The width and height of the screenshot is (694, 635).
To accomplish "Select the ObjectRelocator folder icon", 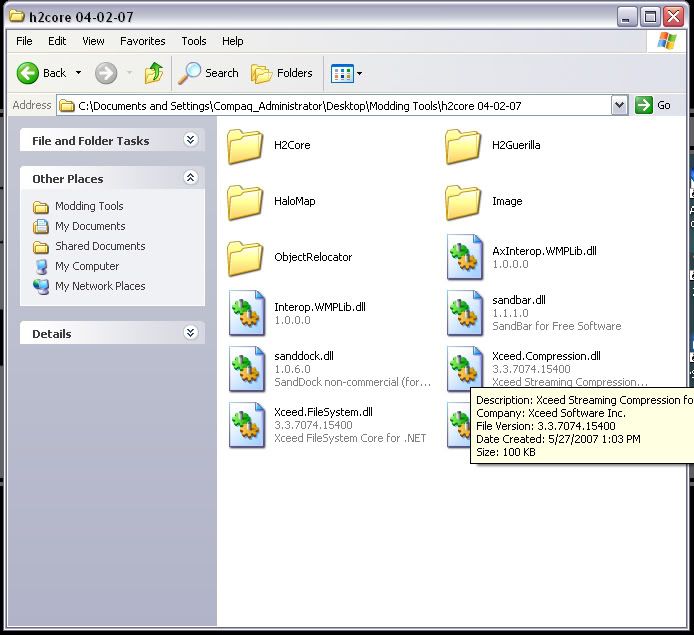I will click(245, 258).
